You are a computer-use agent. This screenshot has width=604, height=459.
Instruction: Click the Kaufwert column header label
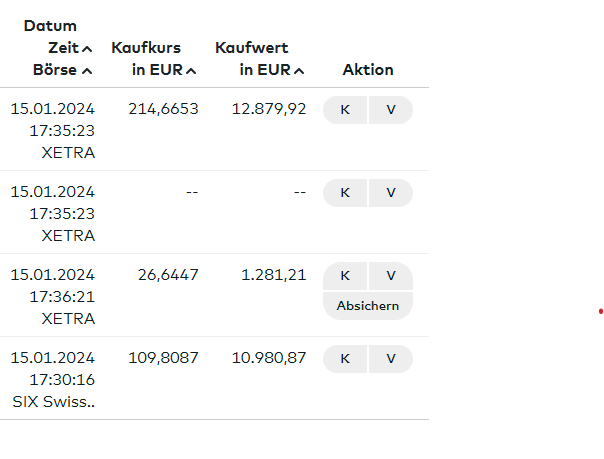pos(252,48)
